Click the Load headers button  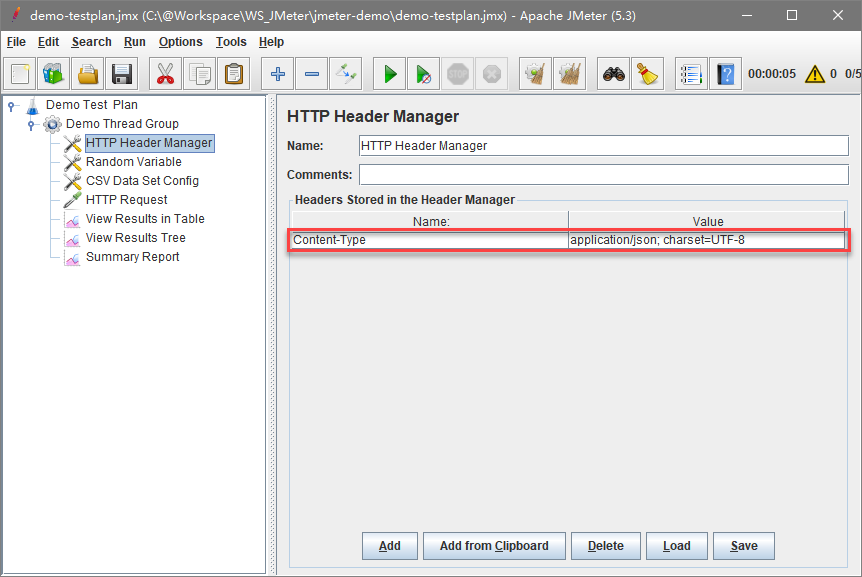click(x=677, y=546)
